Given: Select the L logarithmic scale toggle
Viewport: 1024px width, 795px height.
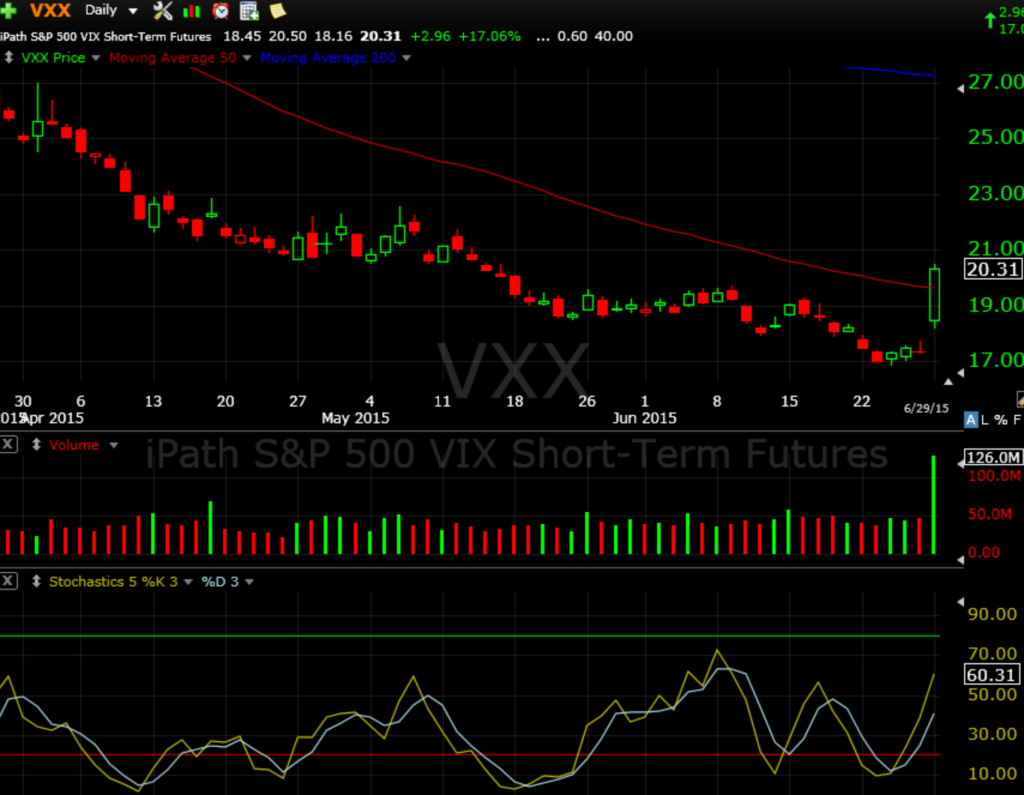Looking at the screenshot, I should [985, 420].
